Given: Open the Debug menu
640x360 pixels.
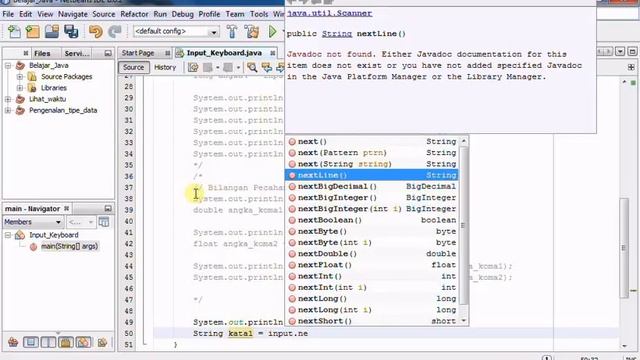Looking at the screenshot, I should 182,14.
